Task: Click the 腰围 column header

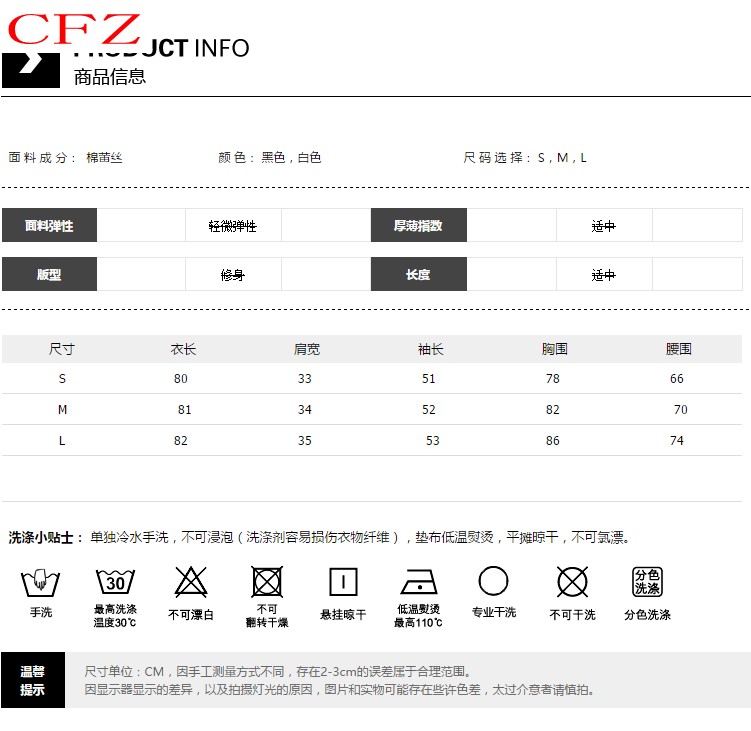Action: point(679,349)
